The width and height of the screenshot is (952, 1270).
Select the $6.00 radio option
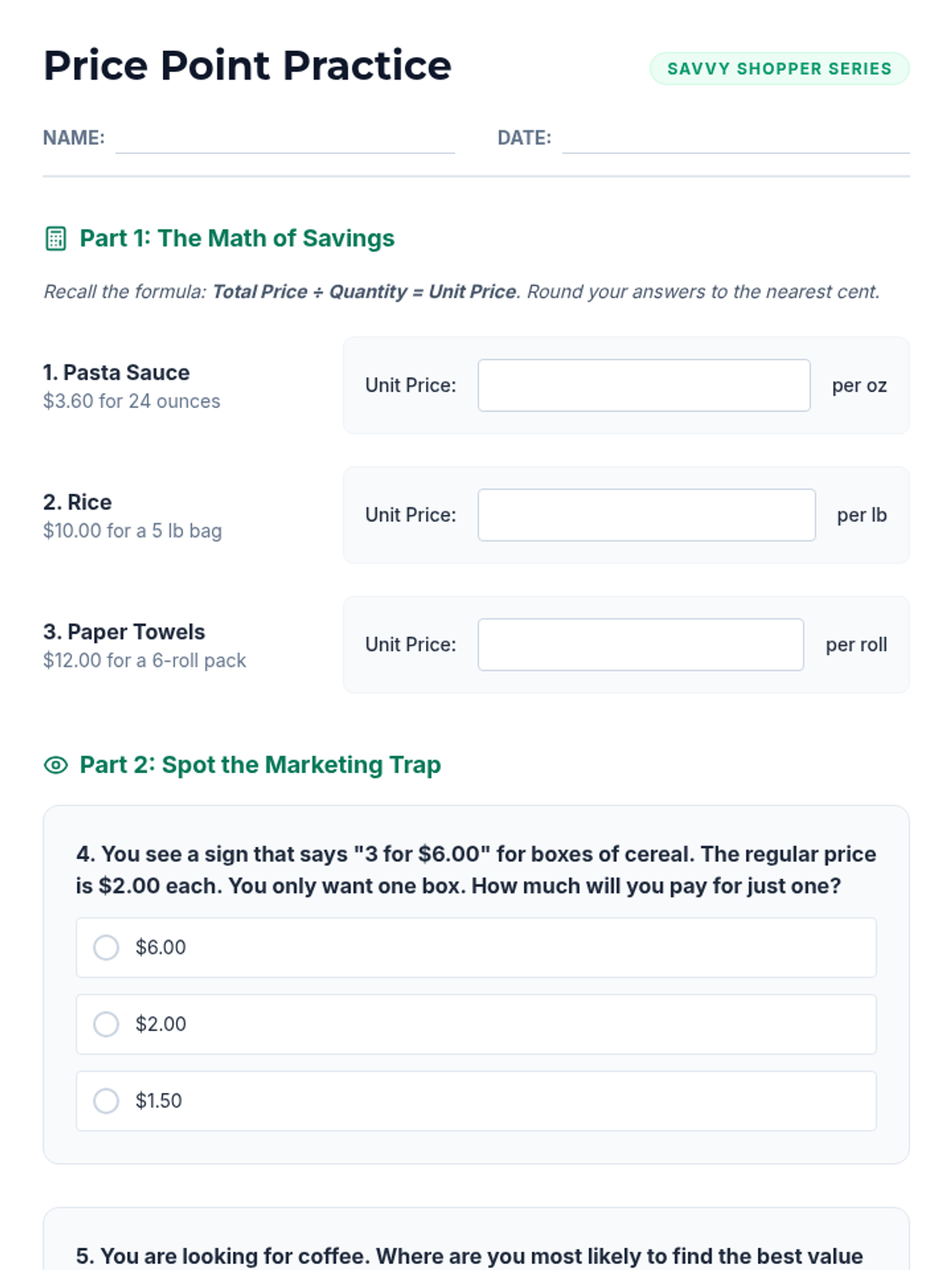tap(106, 947)
